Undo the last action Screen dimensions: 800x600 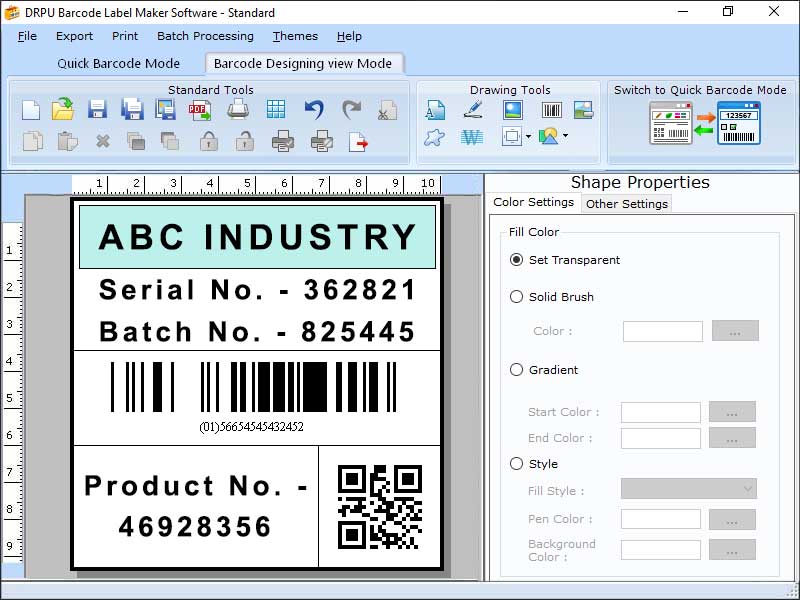[x=312, y=108]
